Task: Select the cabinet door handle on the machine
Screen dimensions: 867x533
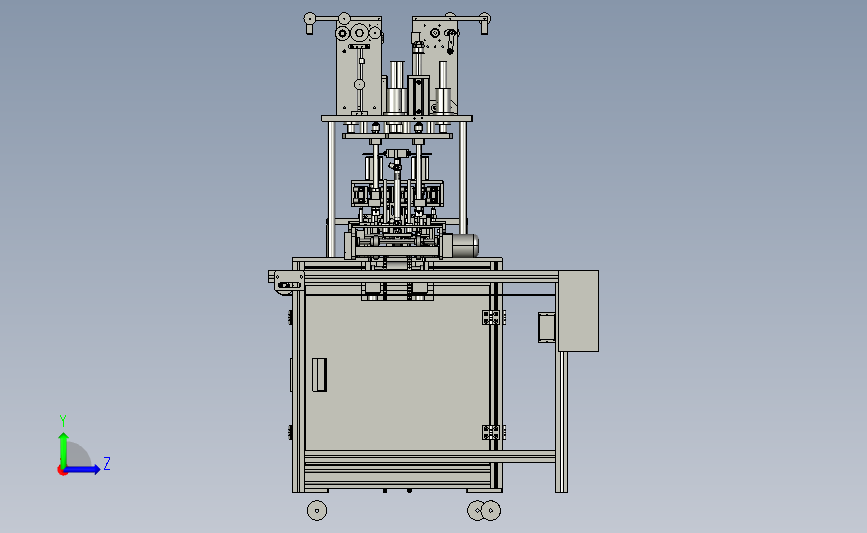Action: point(319,375)
